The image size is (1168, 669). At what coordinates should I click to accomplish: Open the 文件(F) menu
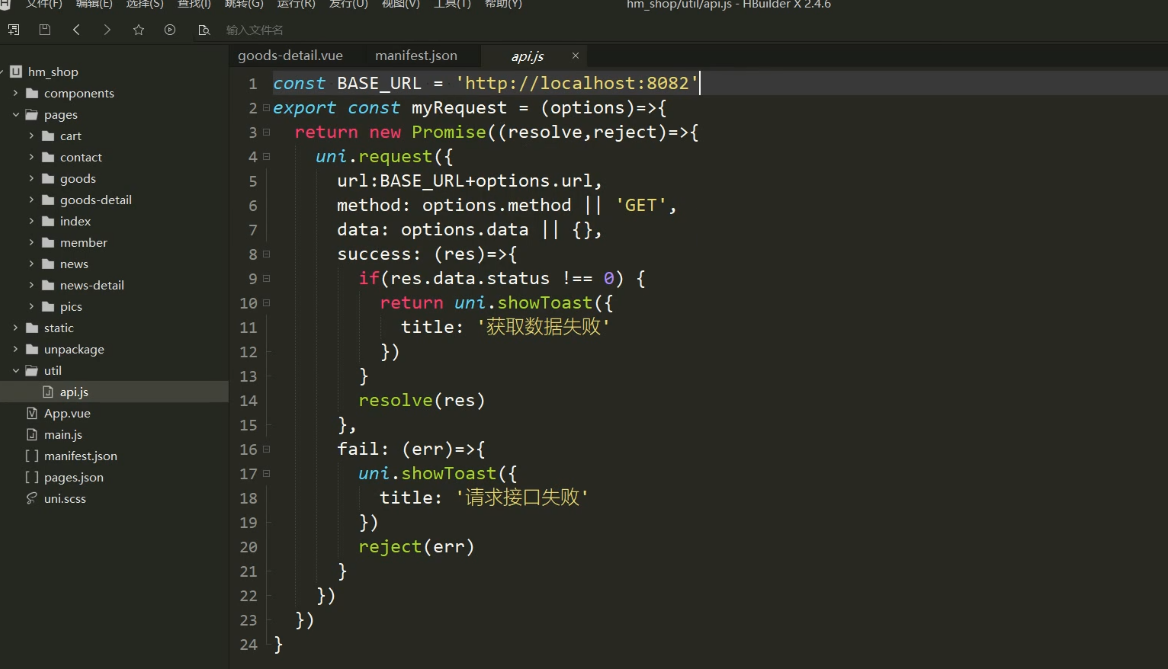[44, 4]
